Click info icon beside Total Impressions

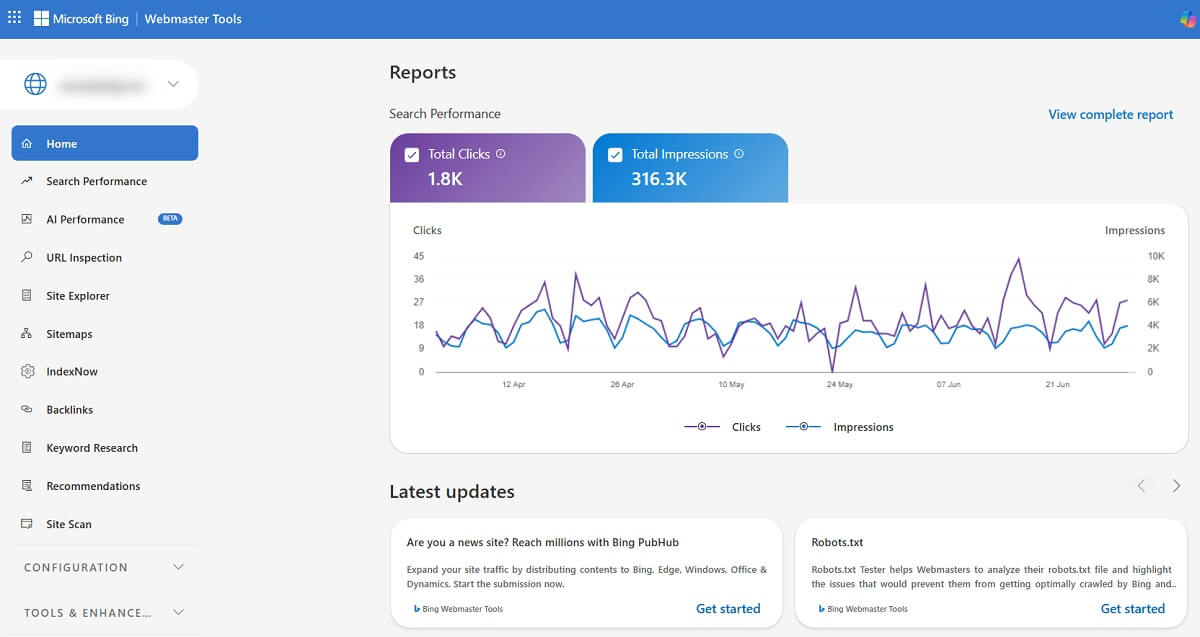[739, 154]
